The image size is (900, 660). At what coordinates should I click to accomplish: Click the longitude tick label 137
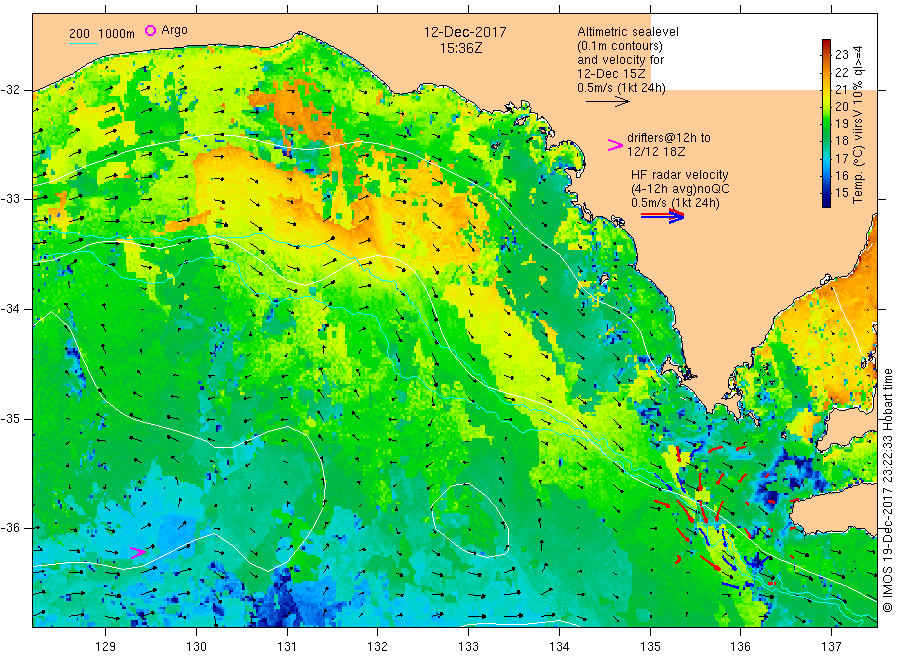[x=831, y=647]
